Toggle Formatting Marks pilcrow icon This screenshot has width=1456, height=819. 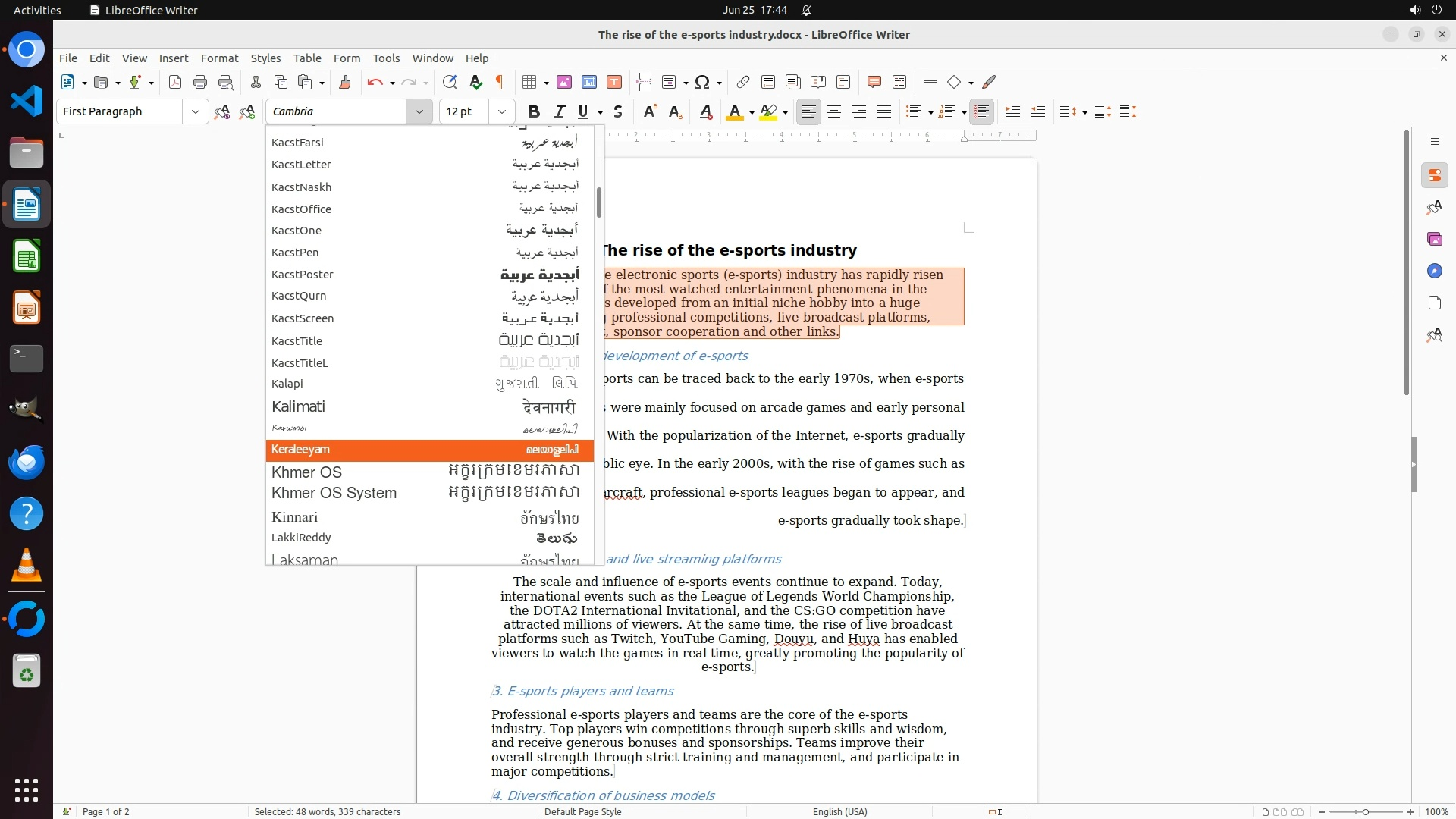point(500,82)
